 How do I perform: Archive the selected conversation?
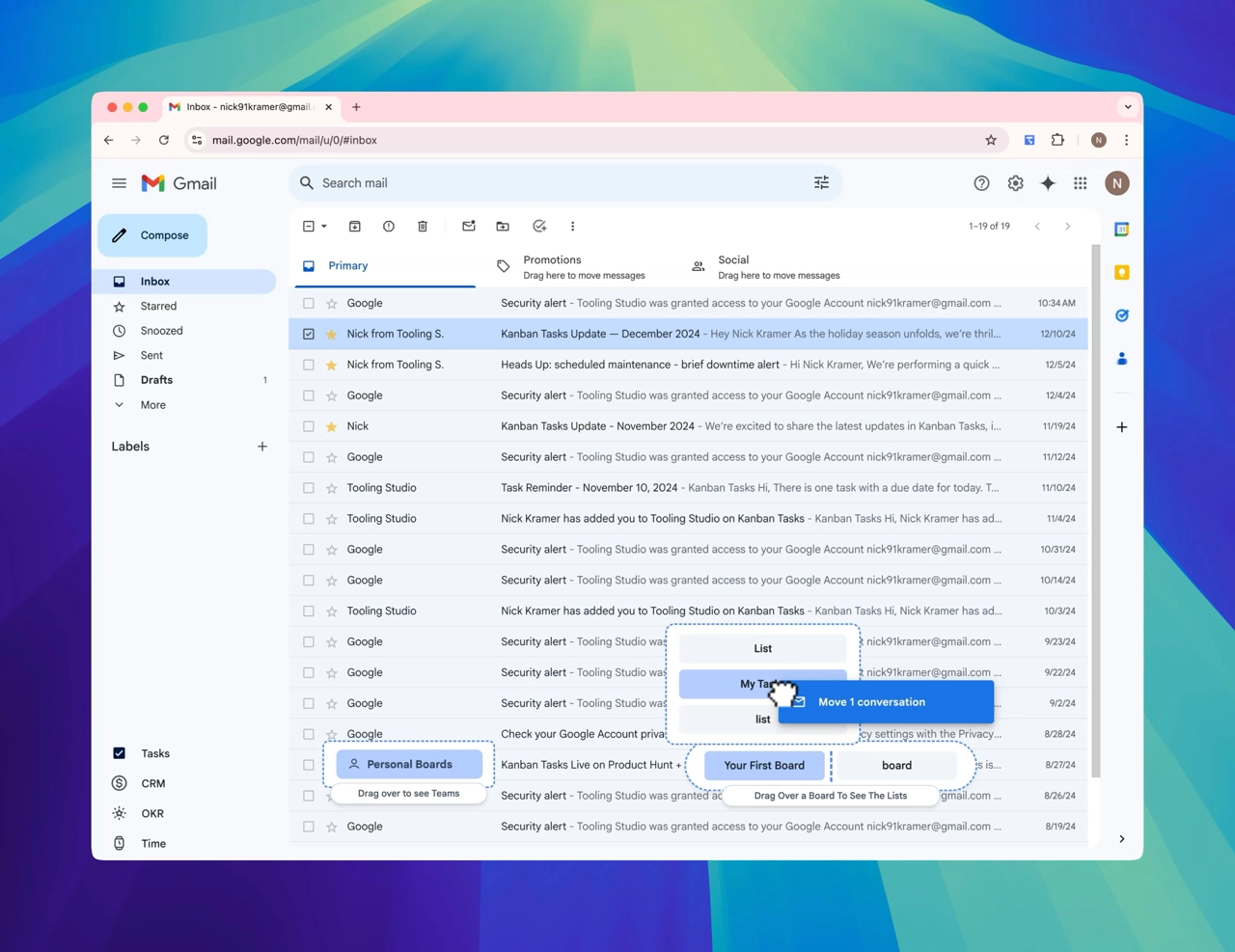[355, 227]
